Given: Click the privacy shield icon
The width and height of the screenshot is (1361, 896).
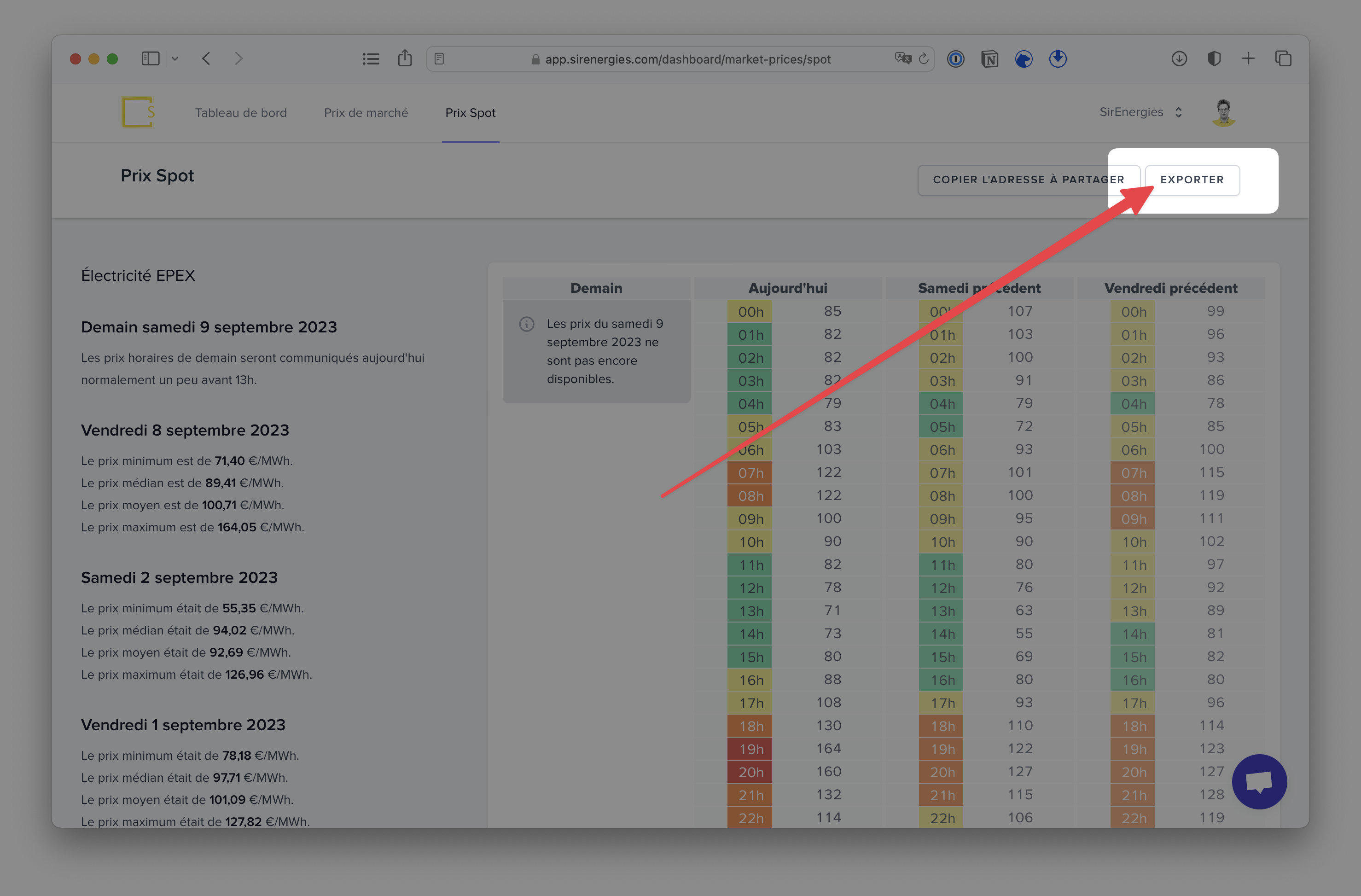Looking at the screenshot, I should 1214,58.
